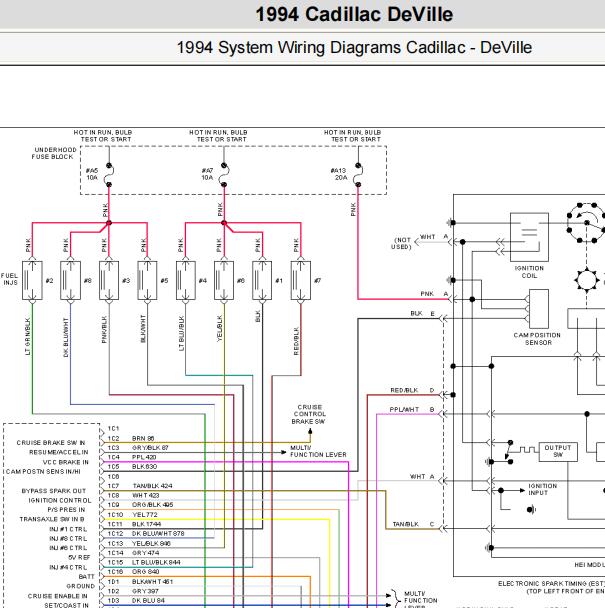Click pin row '1C7 TAN/BLK 424'
Screen dimensions: 605x608
pyautogui.click(x=140, y=486)
